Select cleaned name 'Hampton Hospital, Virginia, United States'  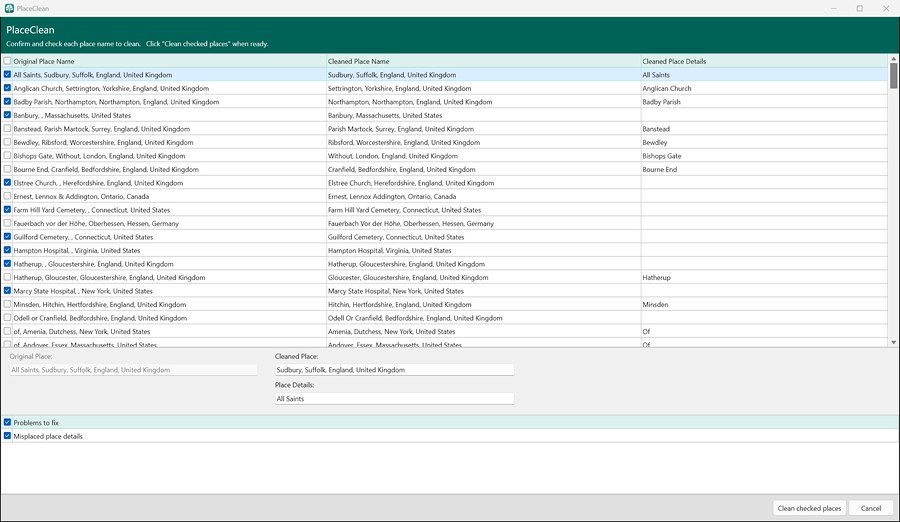coord(390,250)
